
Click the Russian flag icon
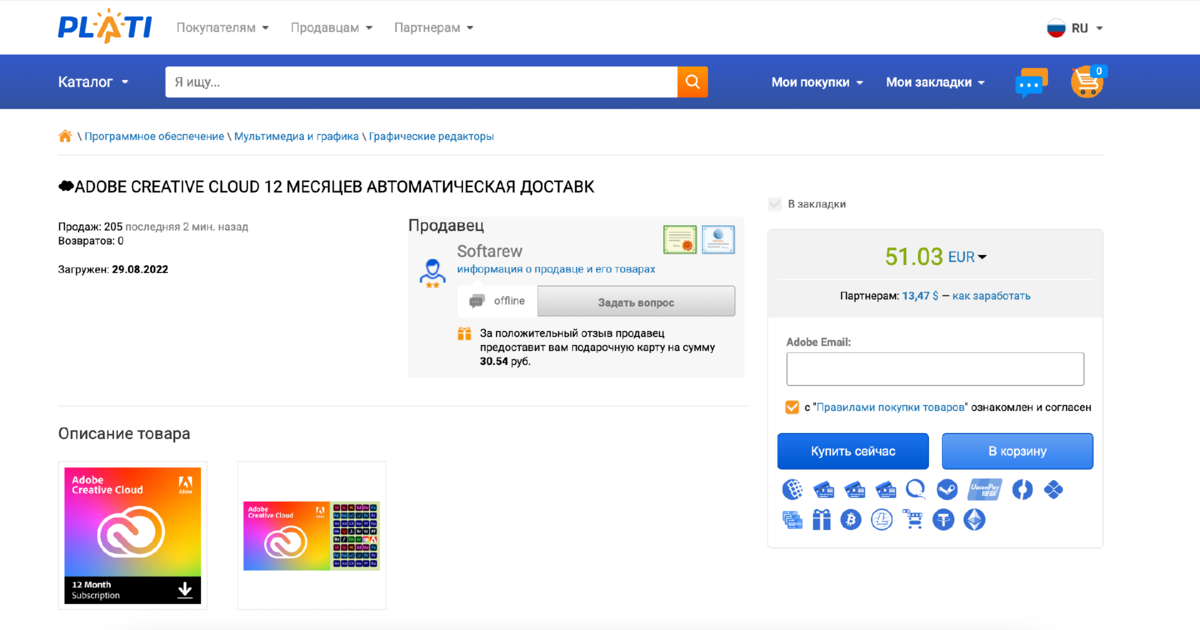click(1056, 28)
